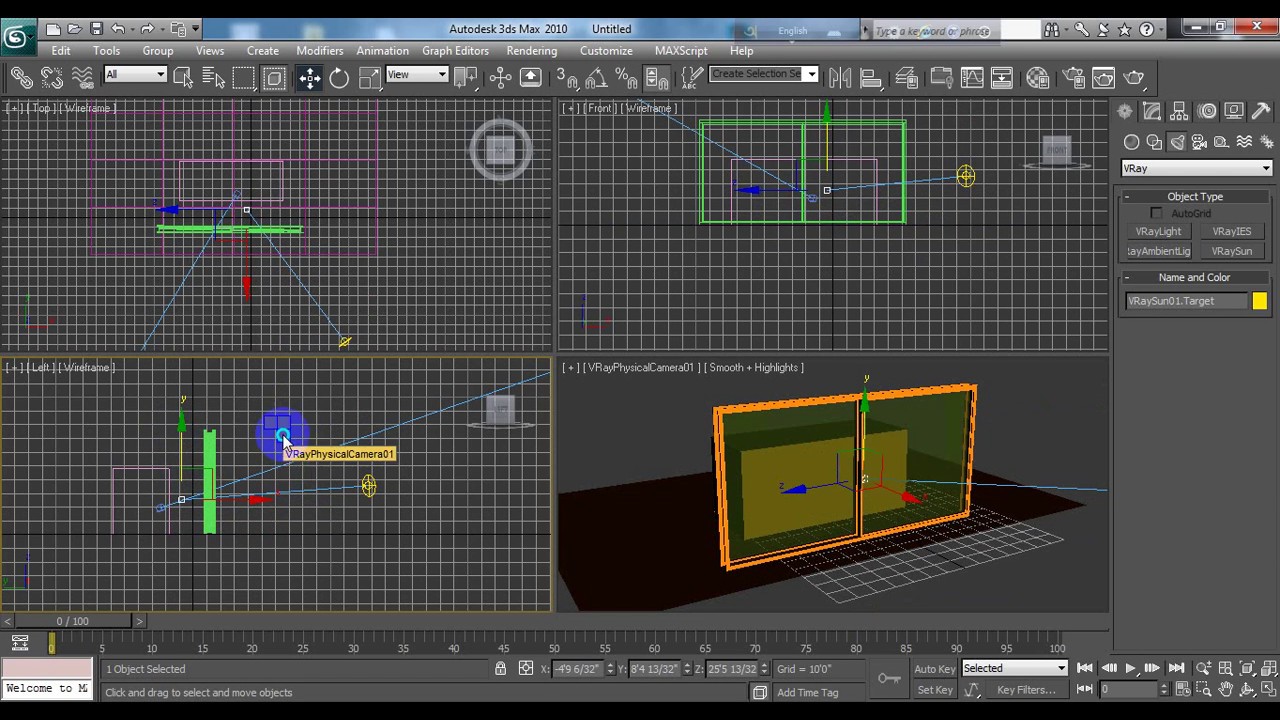Image resolution: width=1280 pixels, height=720 pixels.
Task: Open the MAXScript menu
Action: pyautogui.click(x=681, y=50)
